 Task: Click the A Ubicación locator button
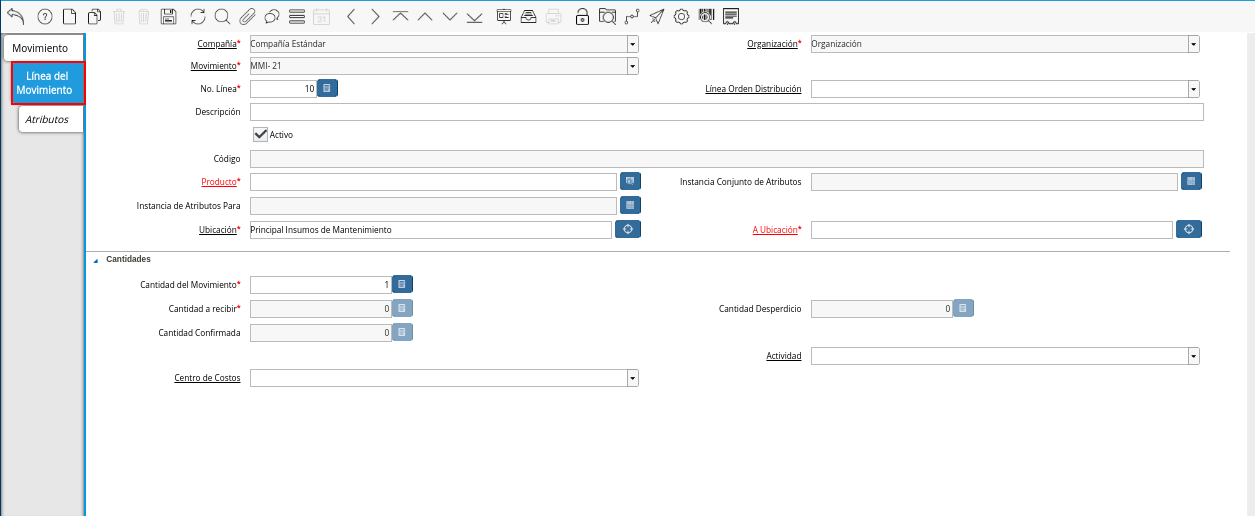(x=1188, y=229)
